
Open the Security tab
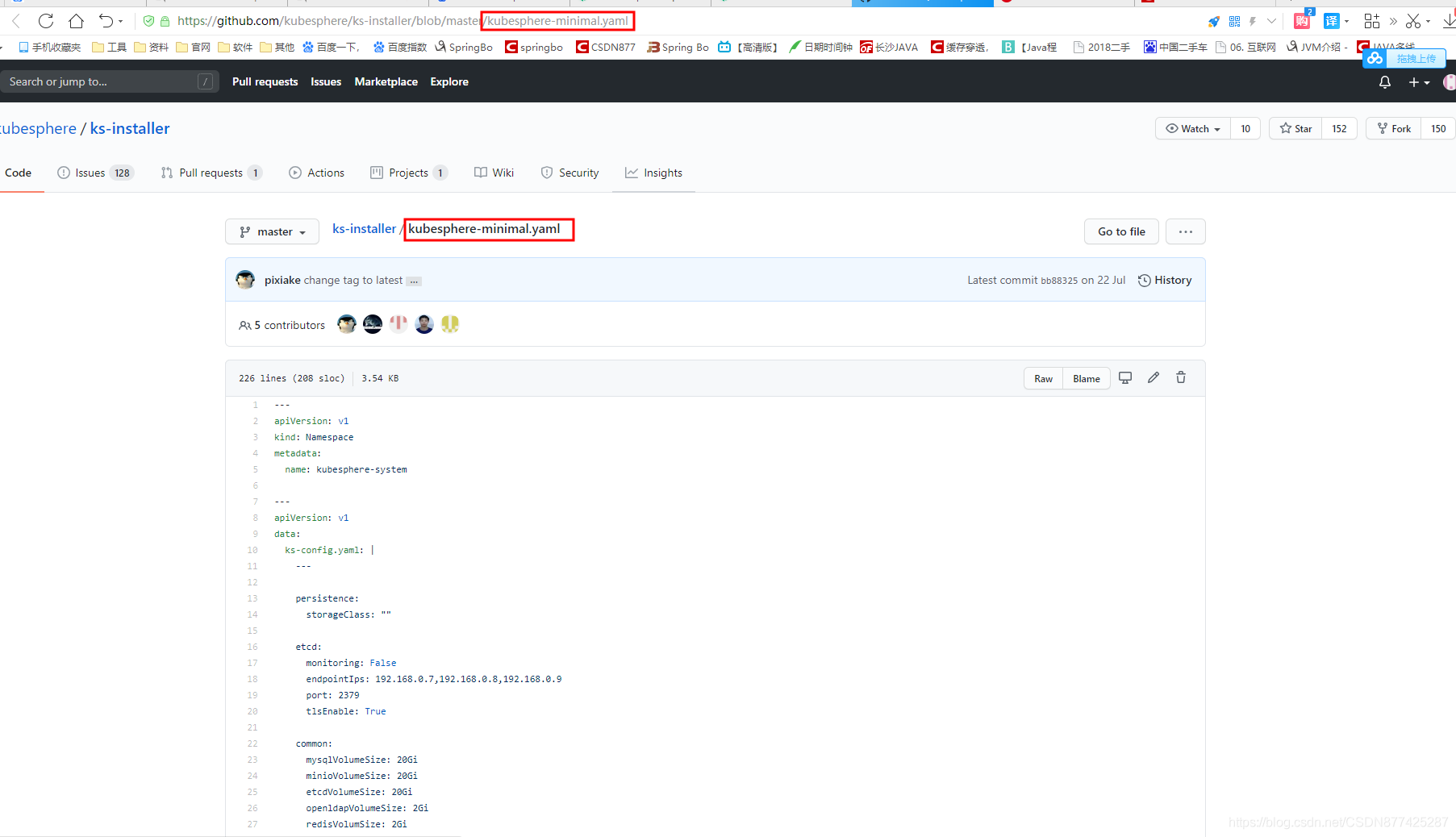(569, 173)
